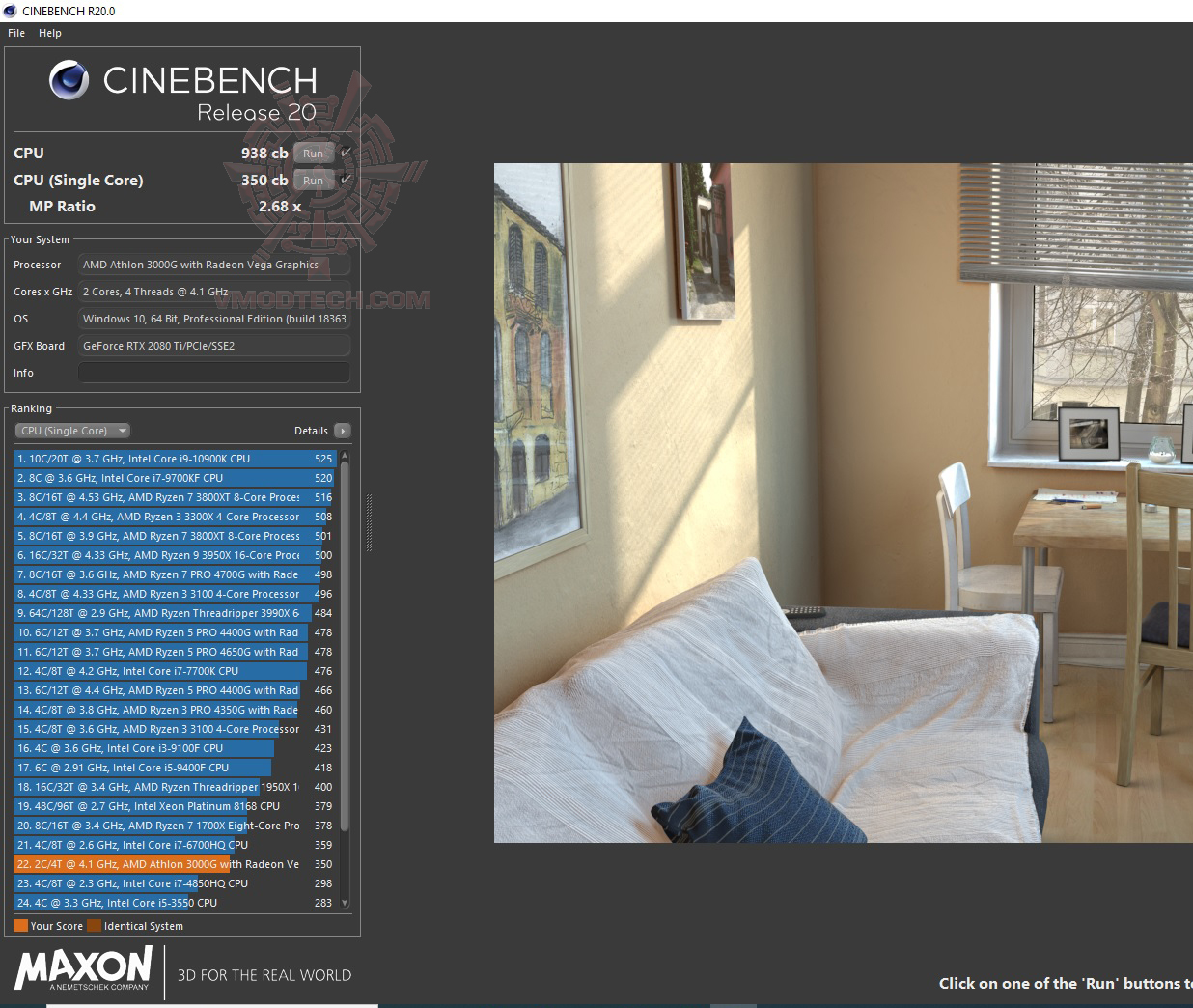This screenshot has height=1008, width=1193.
Task: Click the rendered room preview image
Action: 844,503
